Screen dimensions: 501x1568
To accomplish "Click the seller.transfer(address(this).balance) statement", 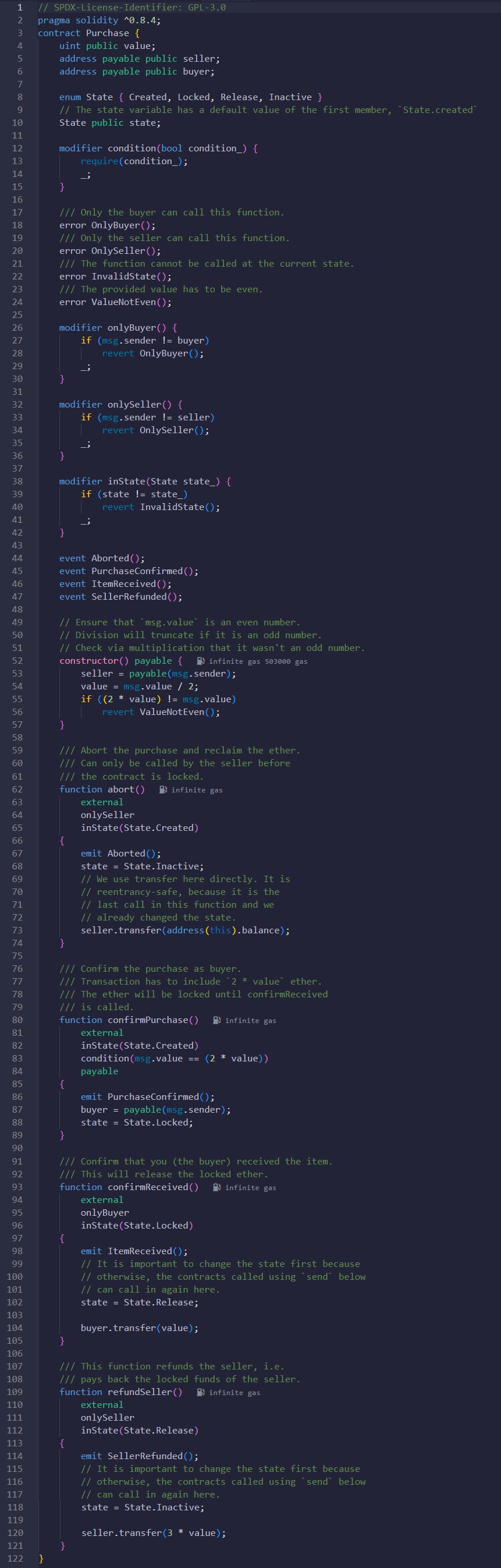I will tap(185, 930).
